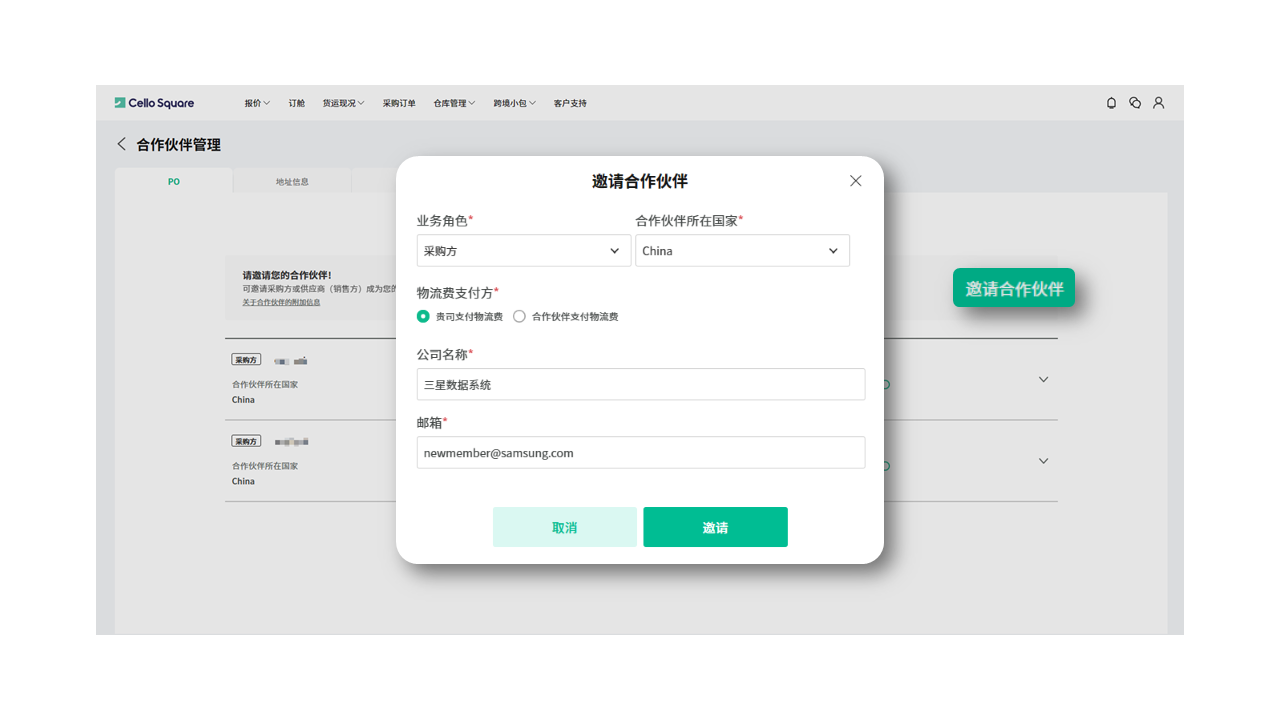Click the Cello Square logo
The height and width of the screenshot is (720, 1280).
pos(153,102)
